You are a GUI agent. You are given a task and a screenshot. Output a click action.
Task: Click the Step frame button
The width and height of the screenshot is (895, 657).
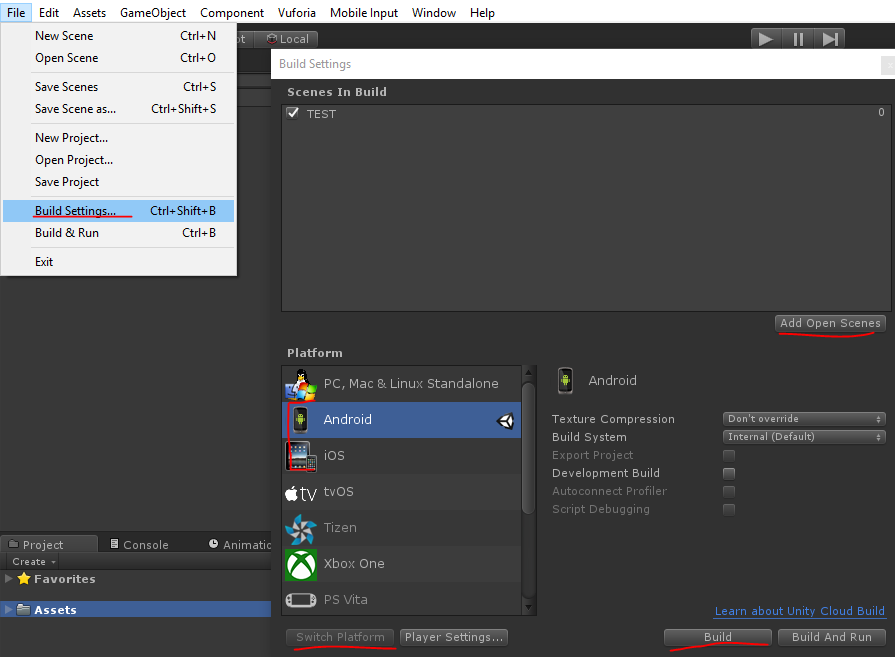830,39
